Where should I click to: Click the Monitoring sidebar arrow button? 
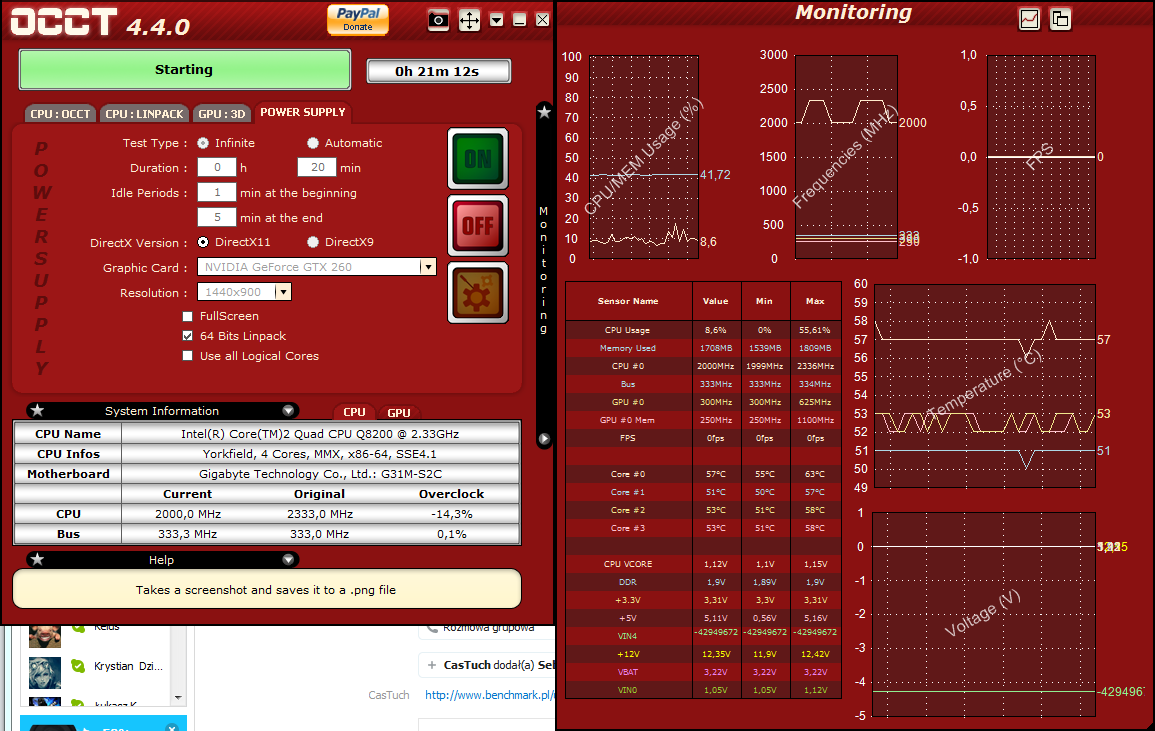click(x=544, y=439)
